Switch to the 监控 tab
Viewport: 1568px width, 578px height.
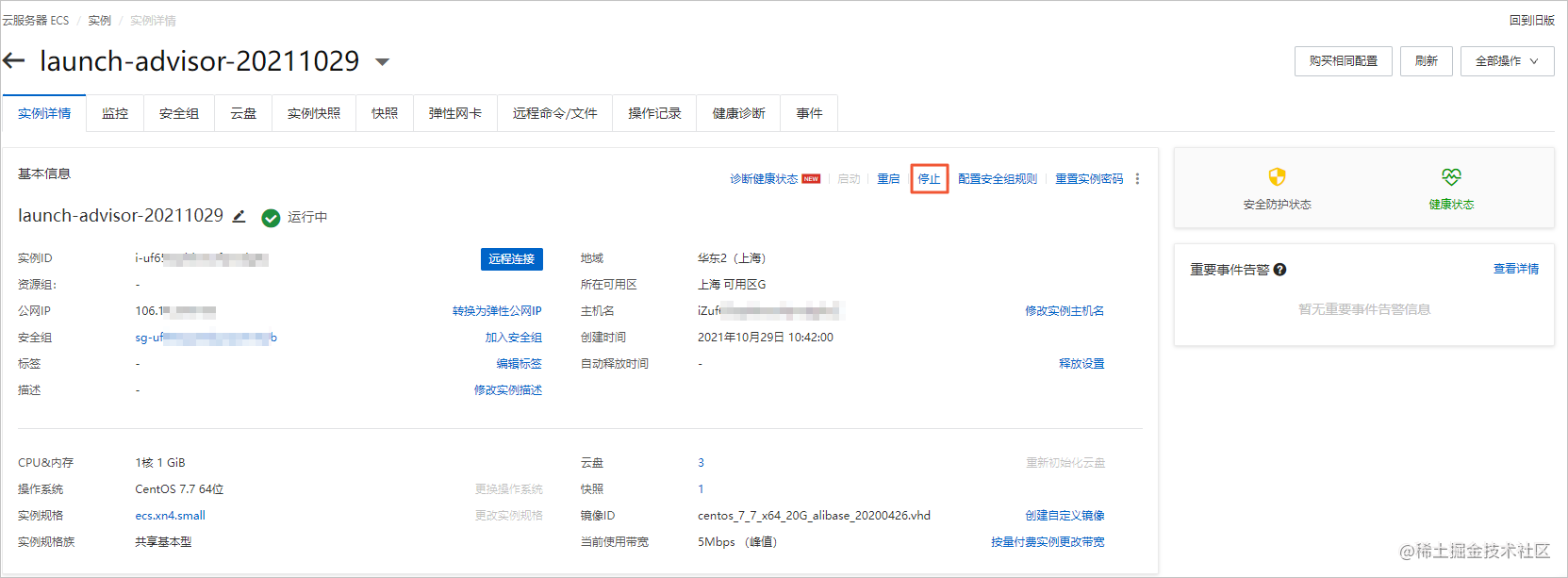click(115, 113)
